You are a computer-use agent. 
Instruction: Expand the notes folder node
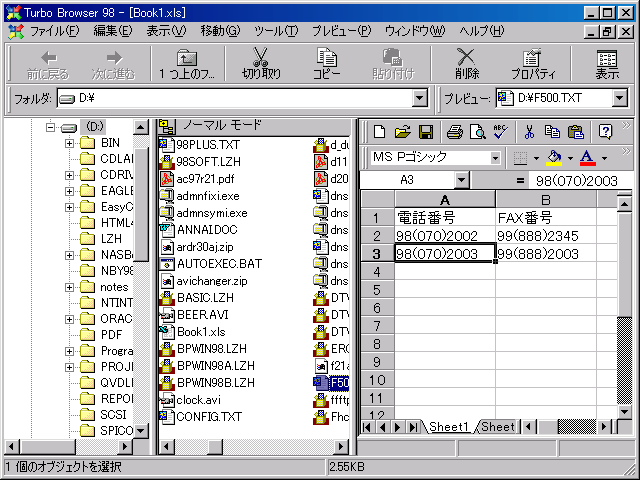[69, 287]
